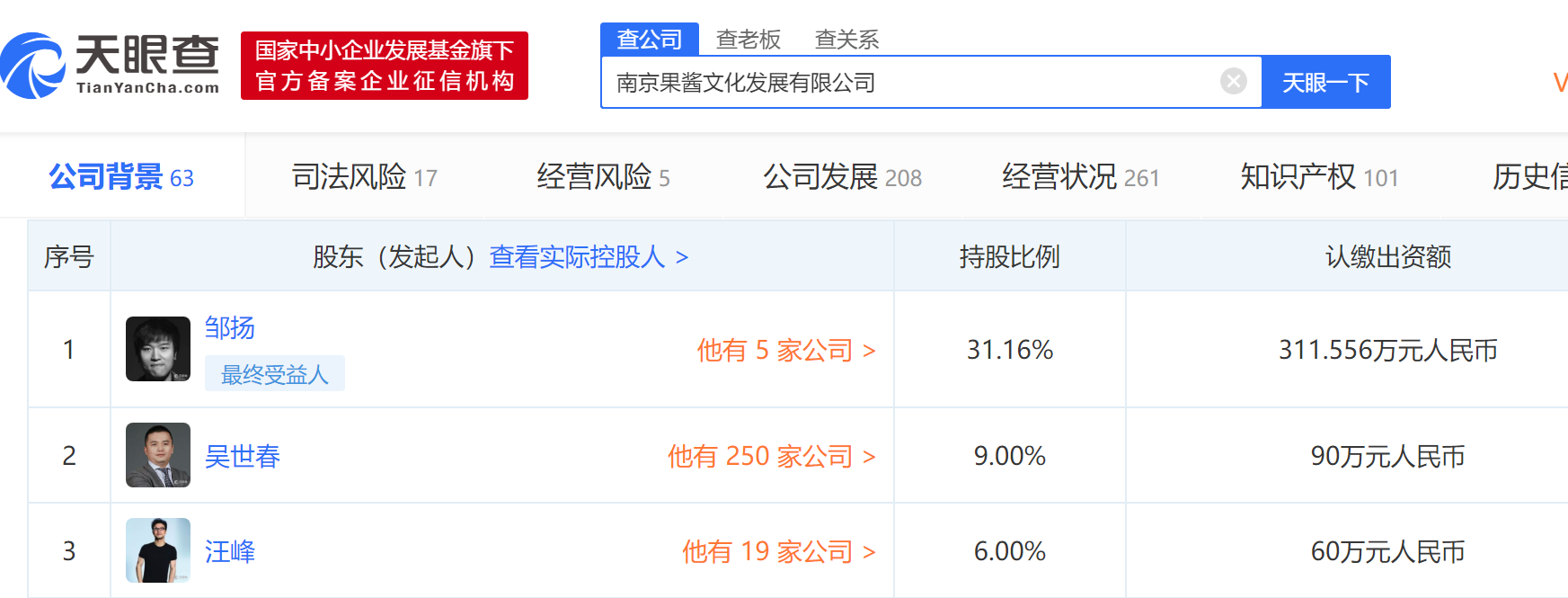The width and height of the screenshot is (1568, 598).
Task: Open the 公司背景 63 tab
Action: click(x=121, y=177)
